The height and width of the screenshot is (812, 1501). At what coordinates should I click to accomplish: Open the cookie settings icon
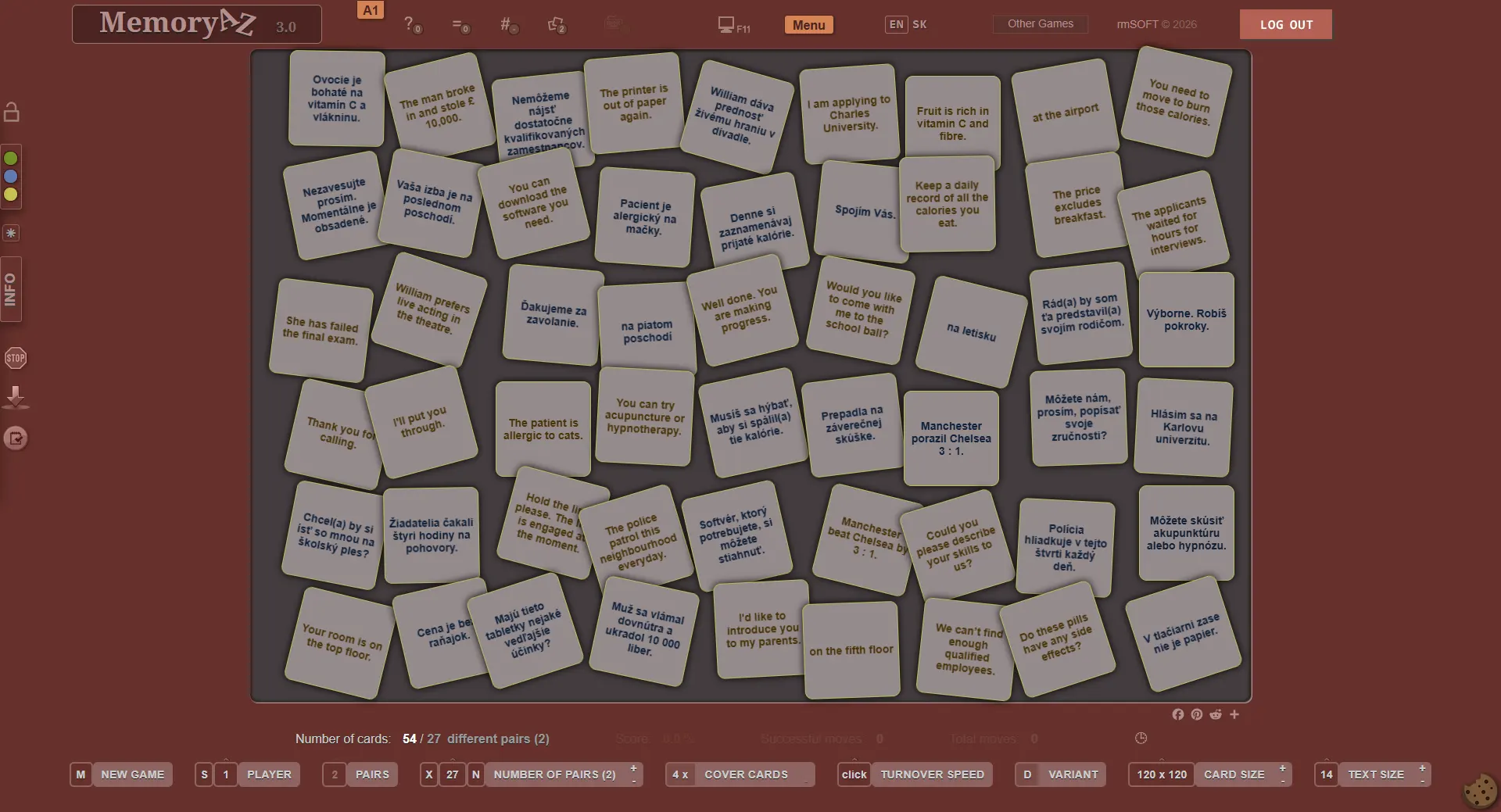click(x=1480, y=790)
